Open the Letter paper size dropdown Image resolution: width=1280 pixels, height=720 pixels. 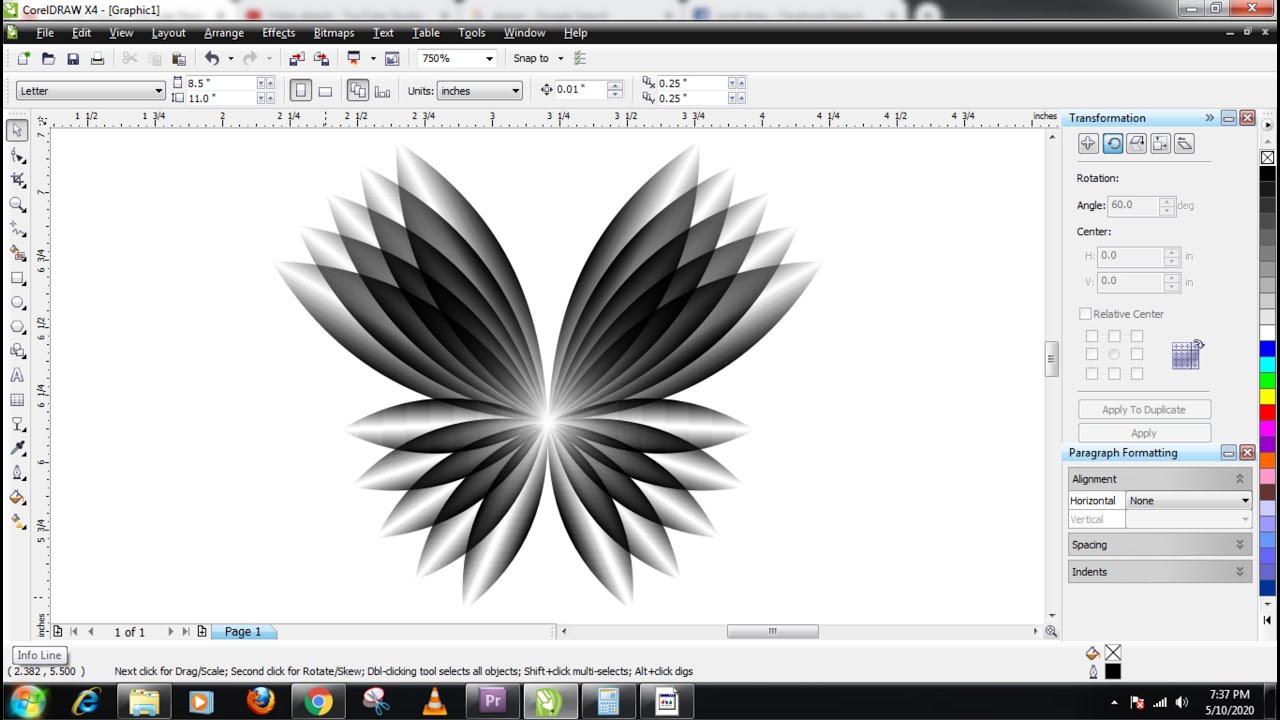point(158,91)
